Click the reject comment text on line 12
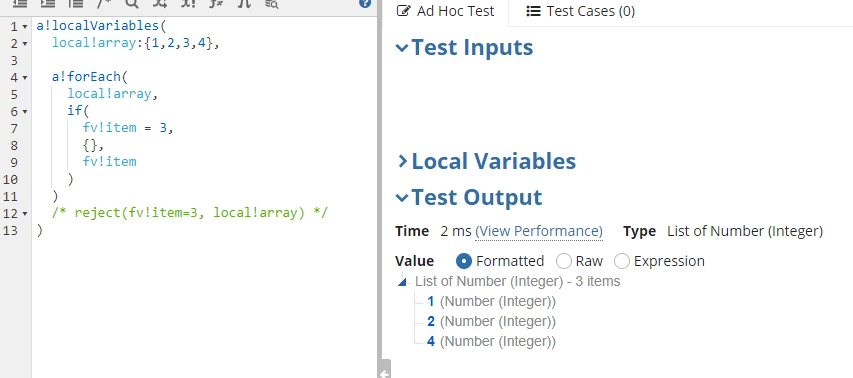 (190, 213)
